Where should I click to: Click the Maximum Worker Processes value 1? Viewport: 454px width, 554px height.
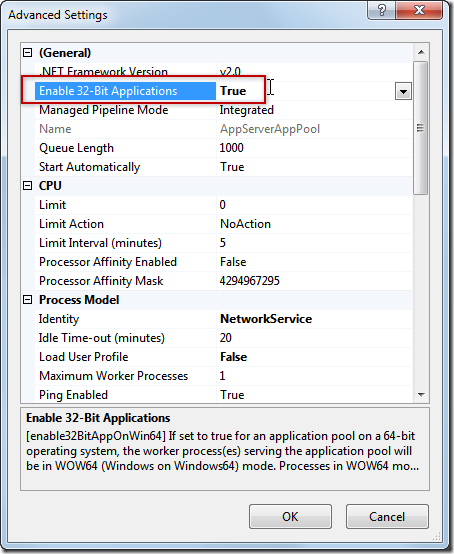[x=223, y=376]
